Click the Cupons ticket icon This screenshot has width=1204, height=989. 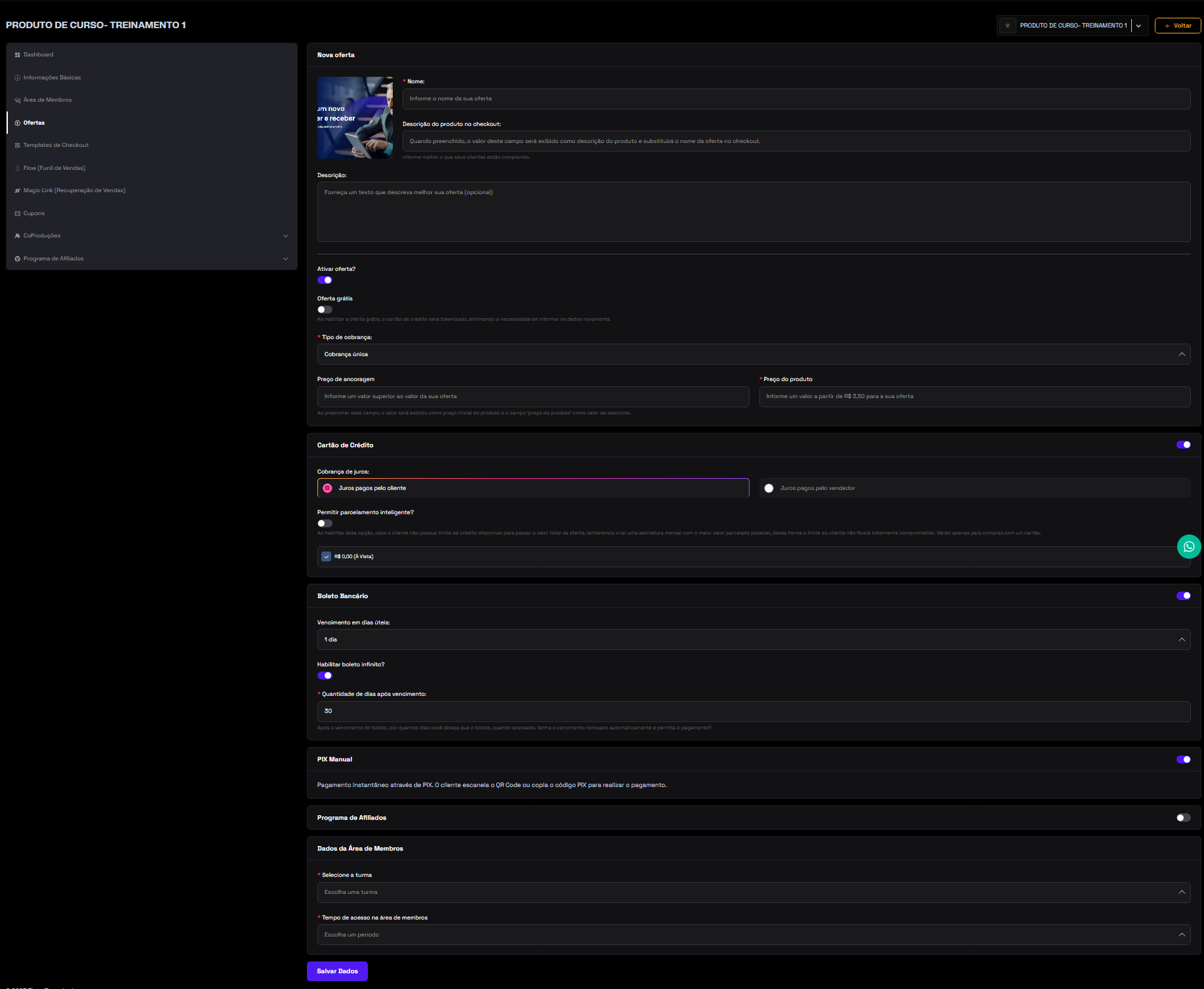(x=18, y=214)
